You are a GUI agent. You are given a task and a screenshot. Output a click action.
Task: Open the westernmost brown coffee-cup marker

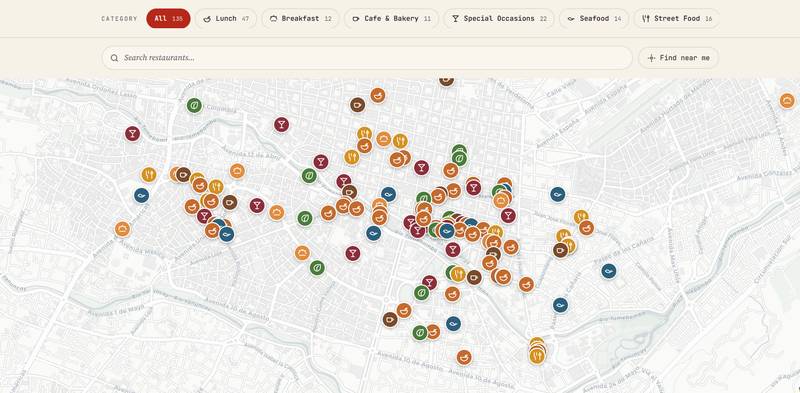coord(183,175)
